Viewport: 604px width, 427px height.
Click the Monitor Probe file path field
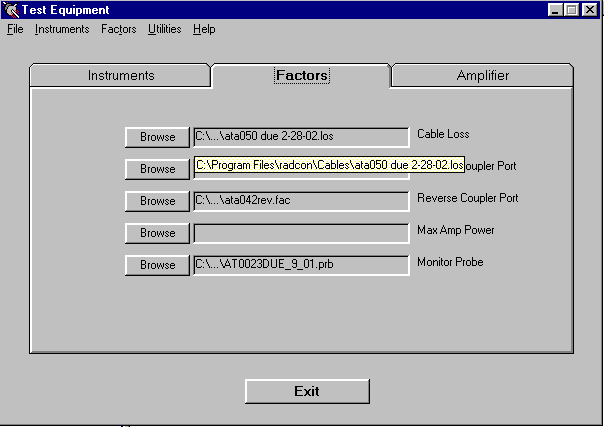(x=300, y=265)
